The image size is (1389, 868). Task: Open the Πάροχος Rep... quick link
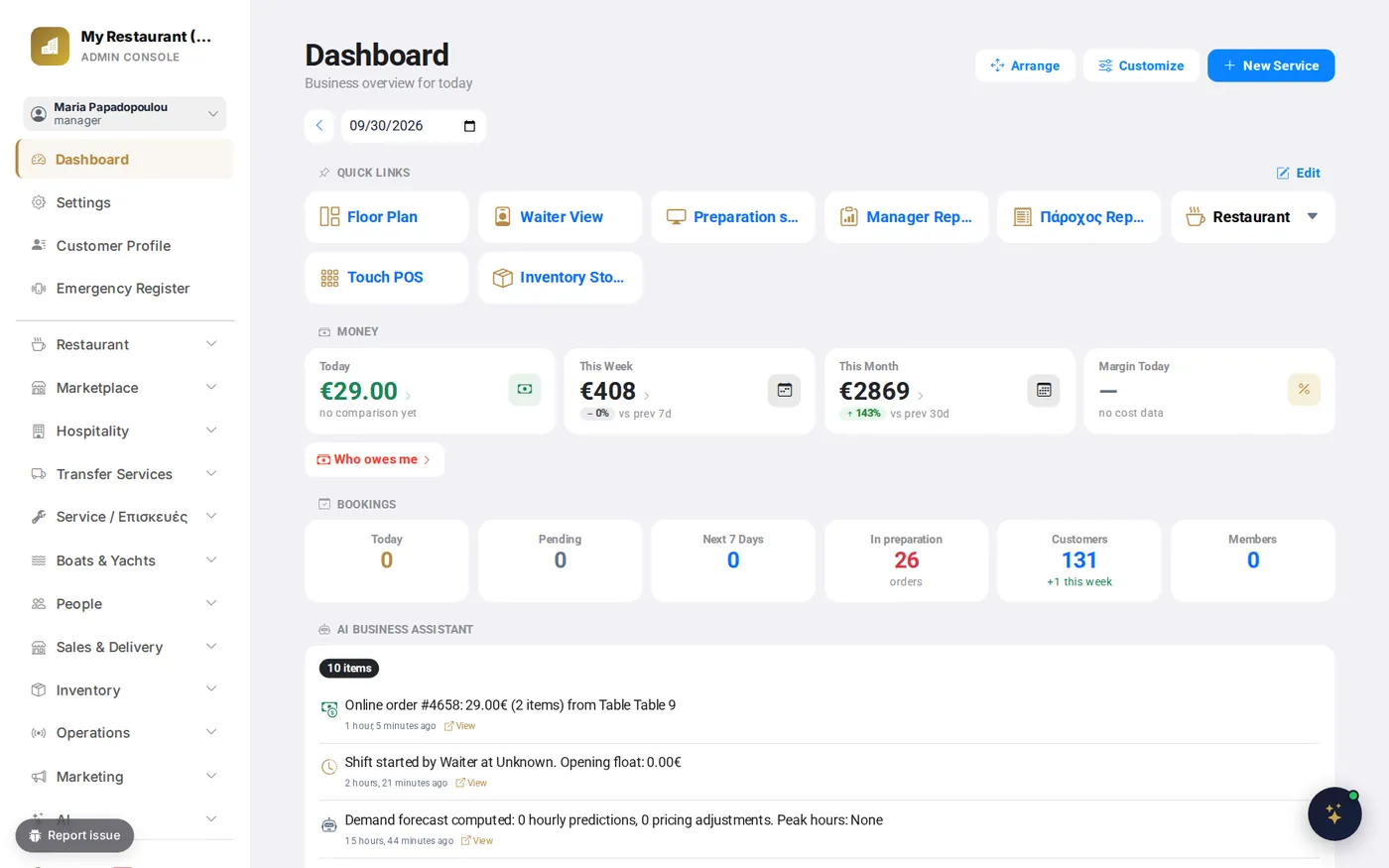point(1079,217)
